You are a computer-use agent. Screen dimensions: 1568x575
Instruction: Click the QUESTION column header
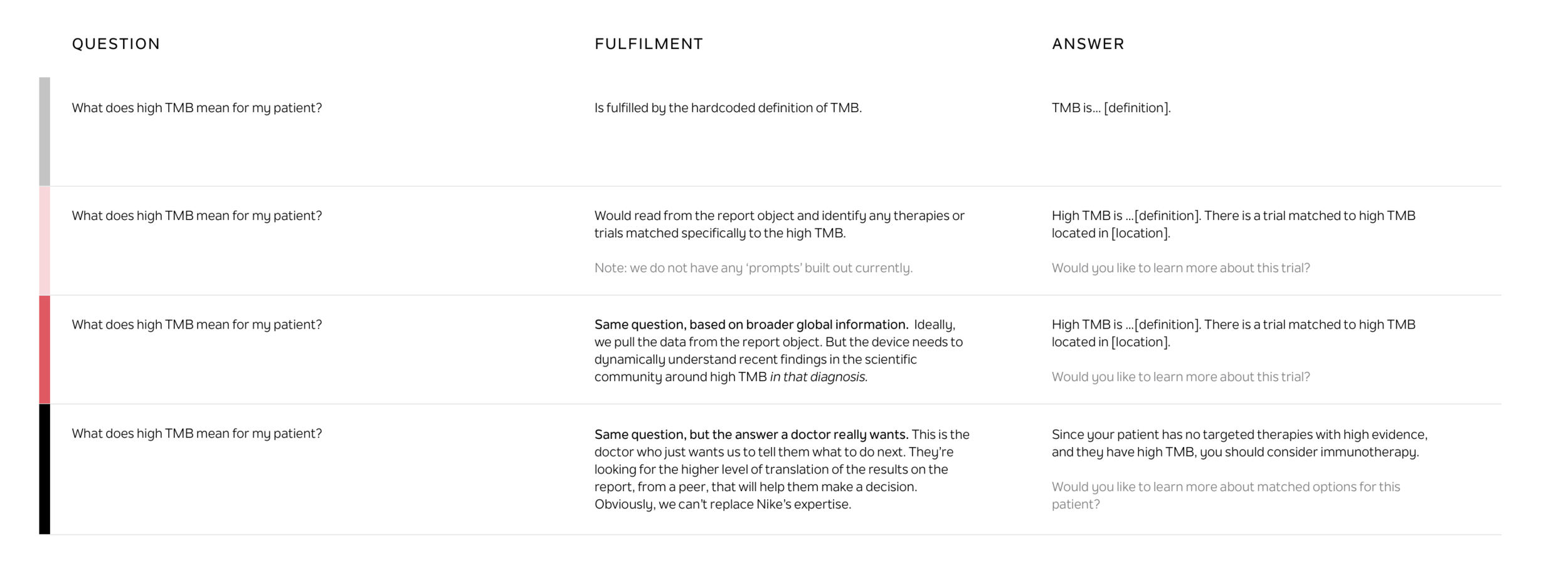(116, 44)
